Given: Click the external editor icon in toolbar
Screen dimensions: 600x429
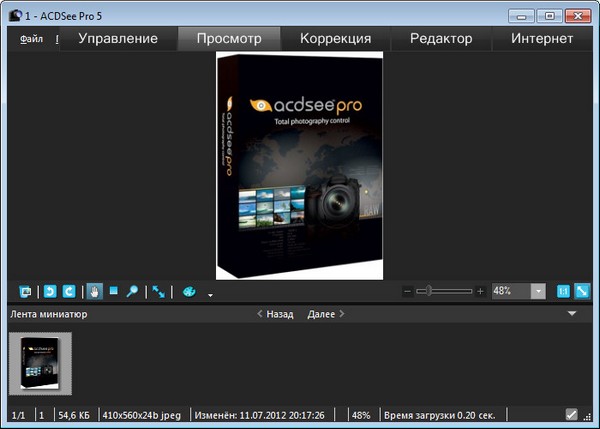Looking at the screenshot, I should tap(25, 292).
